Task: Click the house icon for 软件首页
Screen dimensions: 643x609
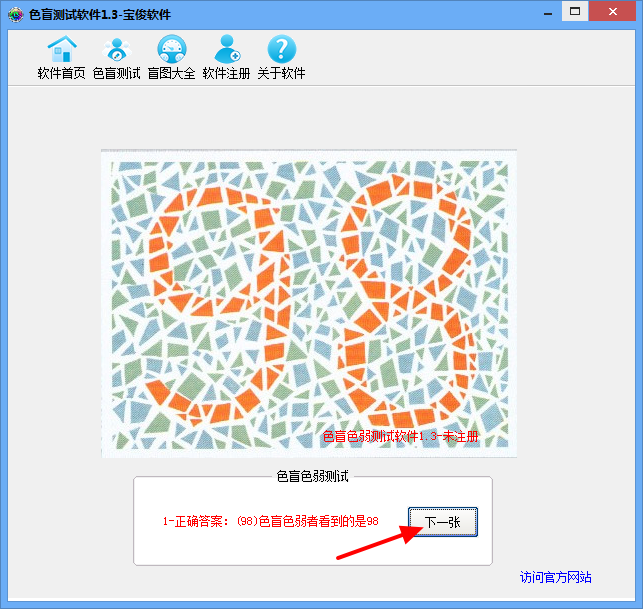Action: click(x=62, y=49)
